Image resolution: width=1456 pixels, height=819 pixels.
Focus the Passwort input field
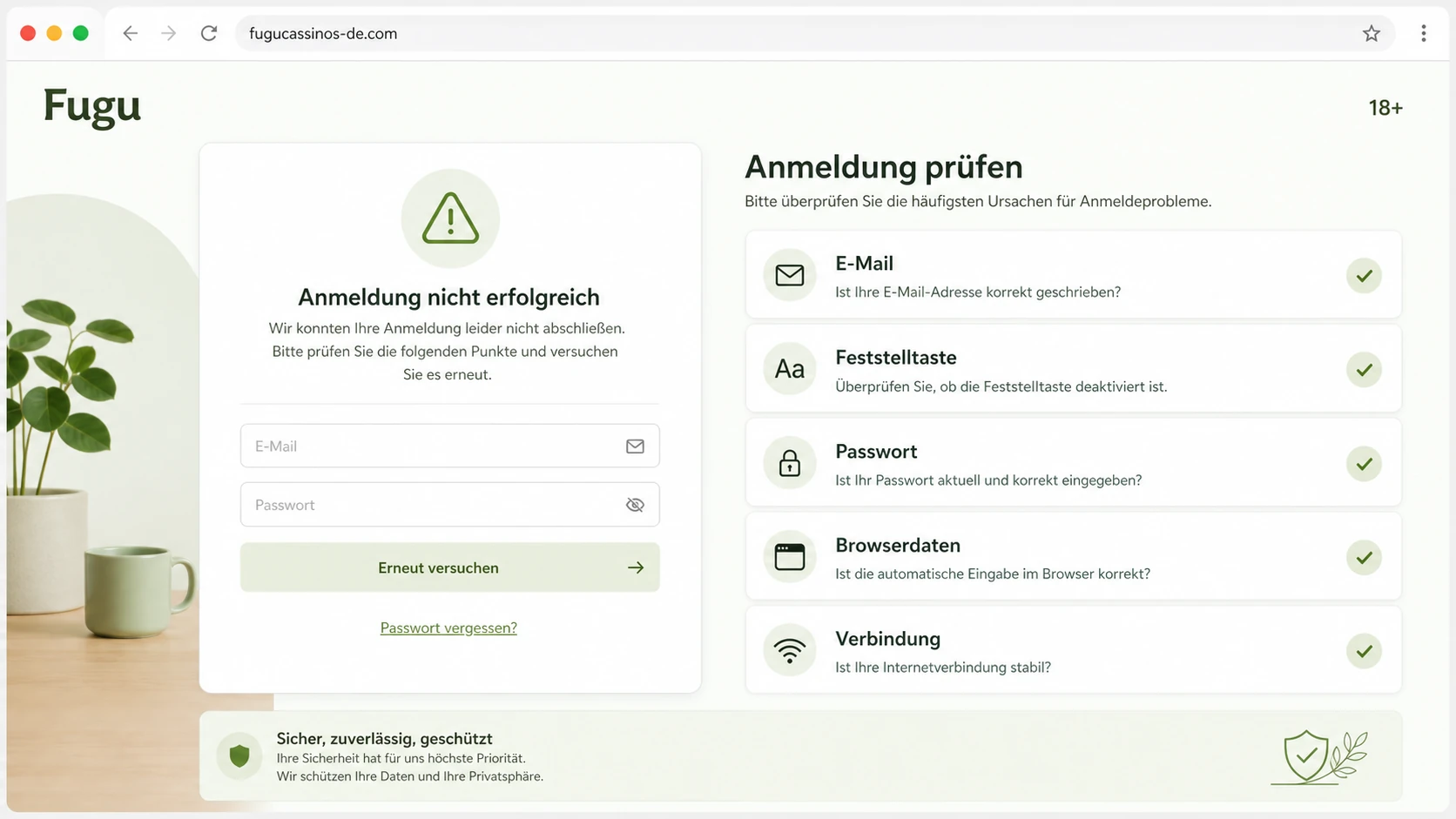(x=449, y=505)
